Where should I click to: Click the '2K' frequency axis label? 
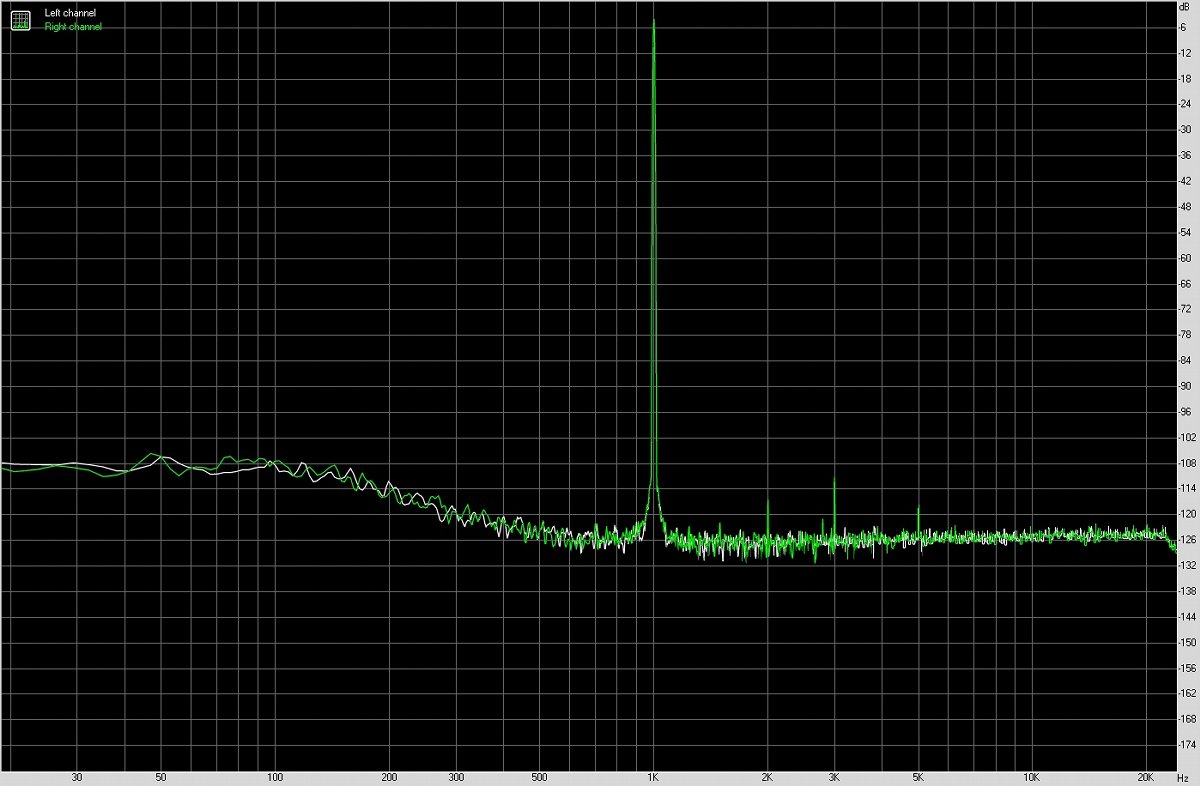click(767, 777)
